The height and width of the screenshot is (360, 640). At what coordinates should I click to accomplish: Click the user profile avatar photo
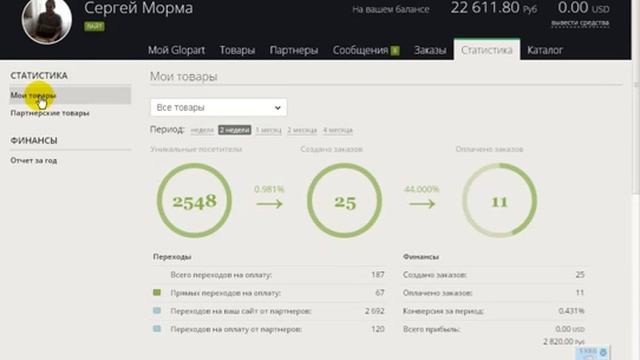tap(47, 20)
